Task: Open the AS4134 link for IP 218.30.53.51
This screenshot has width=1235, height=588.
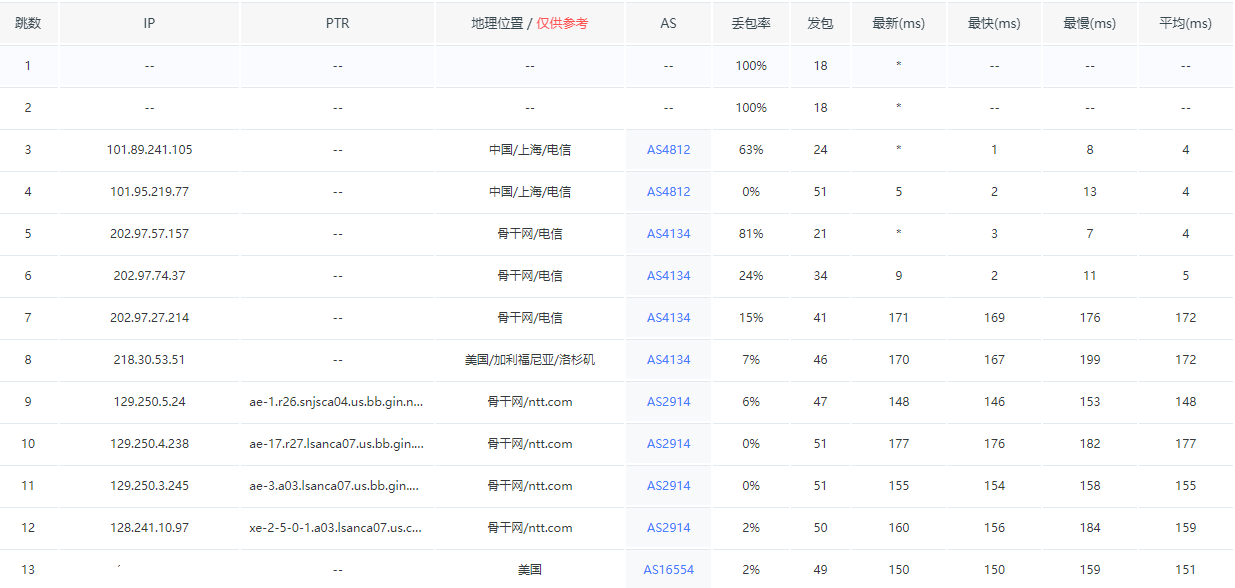Action: click(668, 360)
